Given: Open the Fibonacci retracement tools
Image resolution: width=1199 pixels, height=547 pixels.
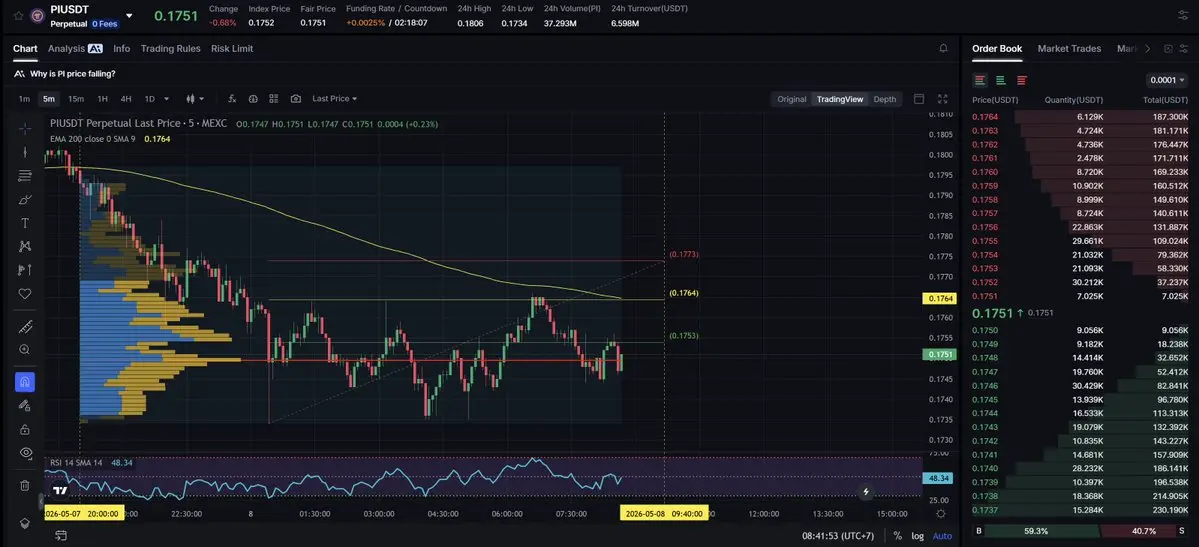Looking at the screenshot, I should pyautogui.click(x=24, y=176).
